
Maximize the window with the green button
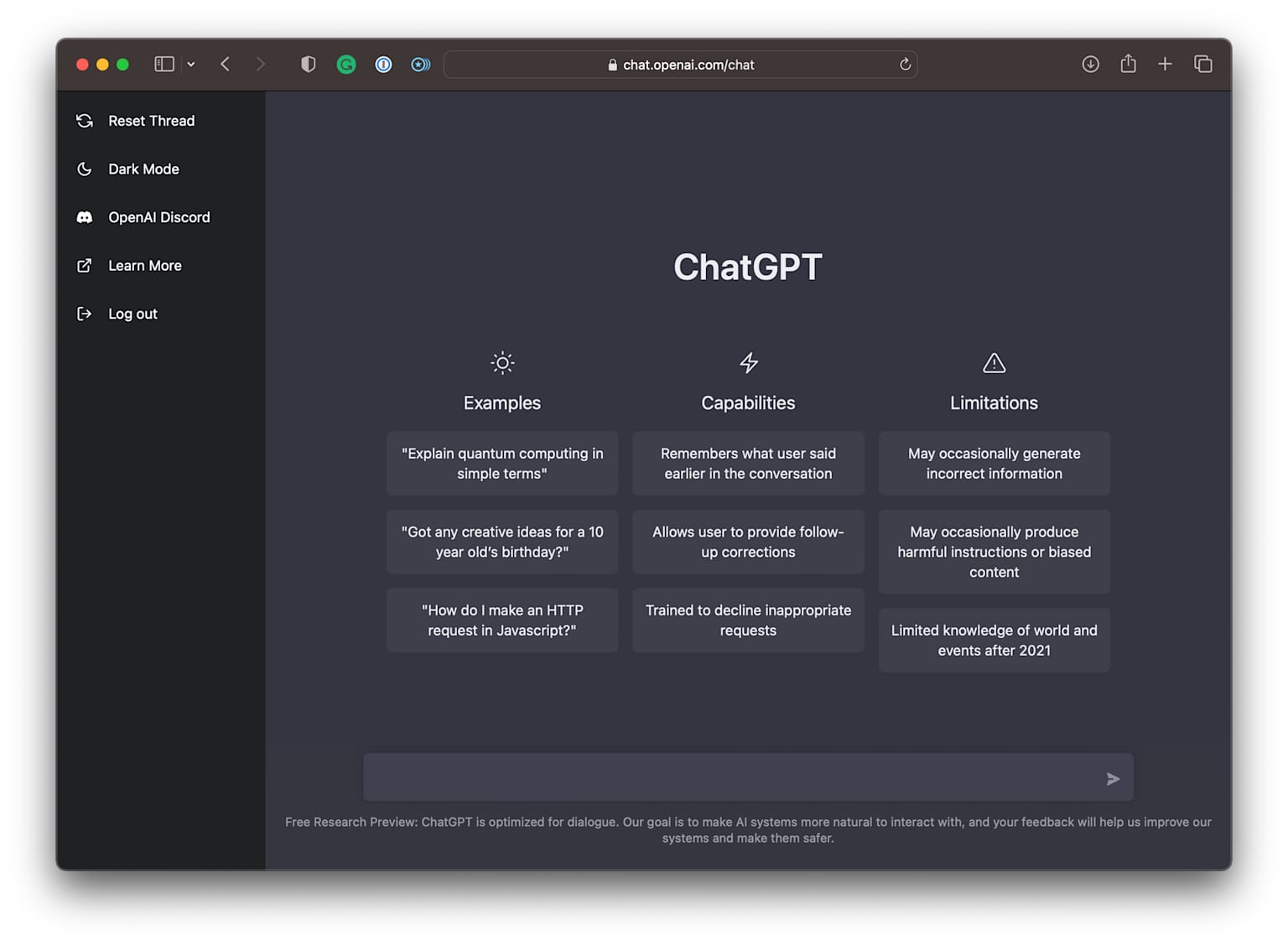122,65
